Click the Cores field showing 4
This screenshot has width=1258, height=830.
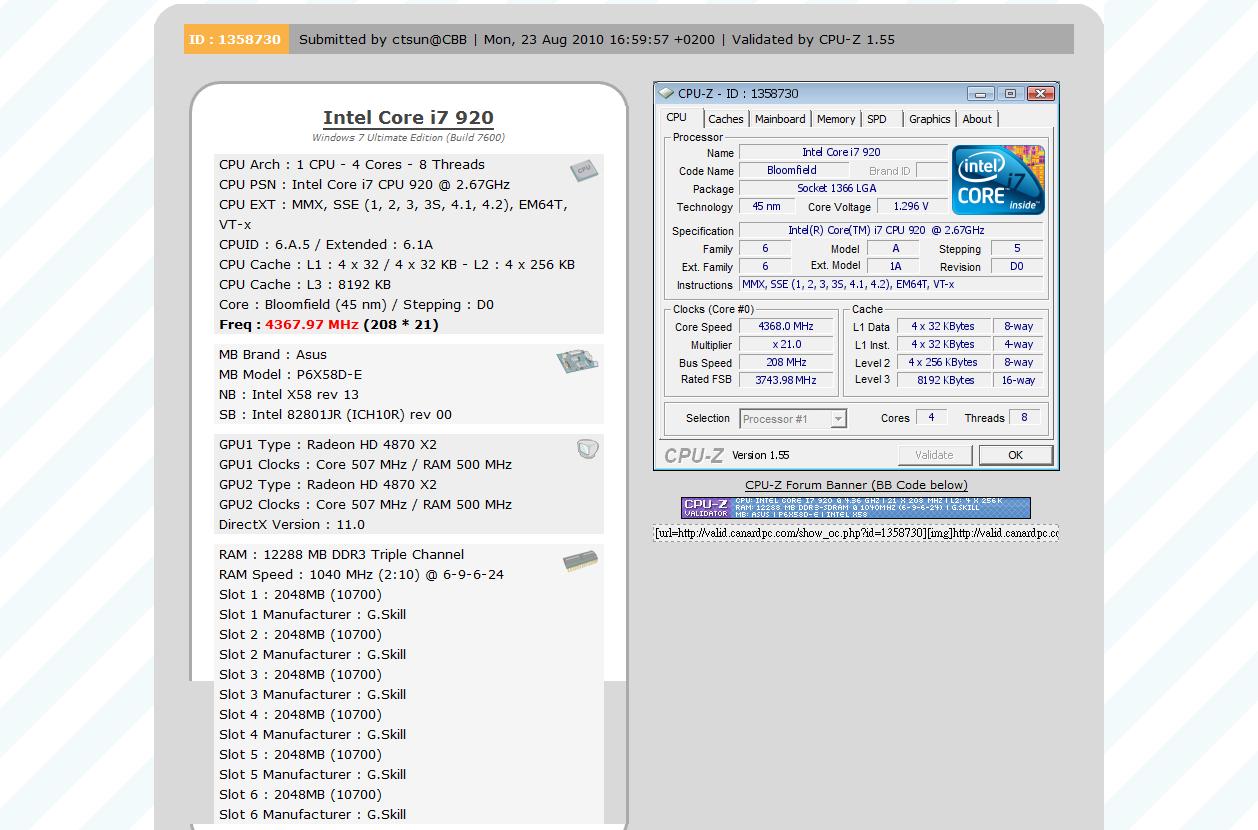(931, 418)
